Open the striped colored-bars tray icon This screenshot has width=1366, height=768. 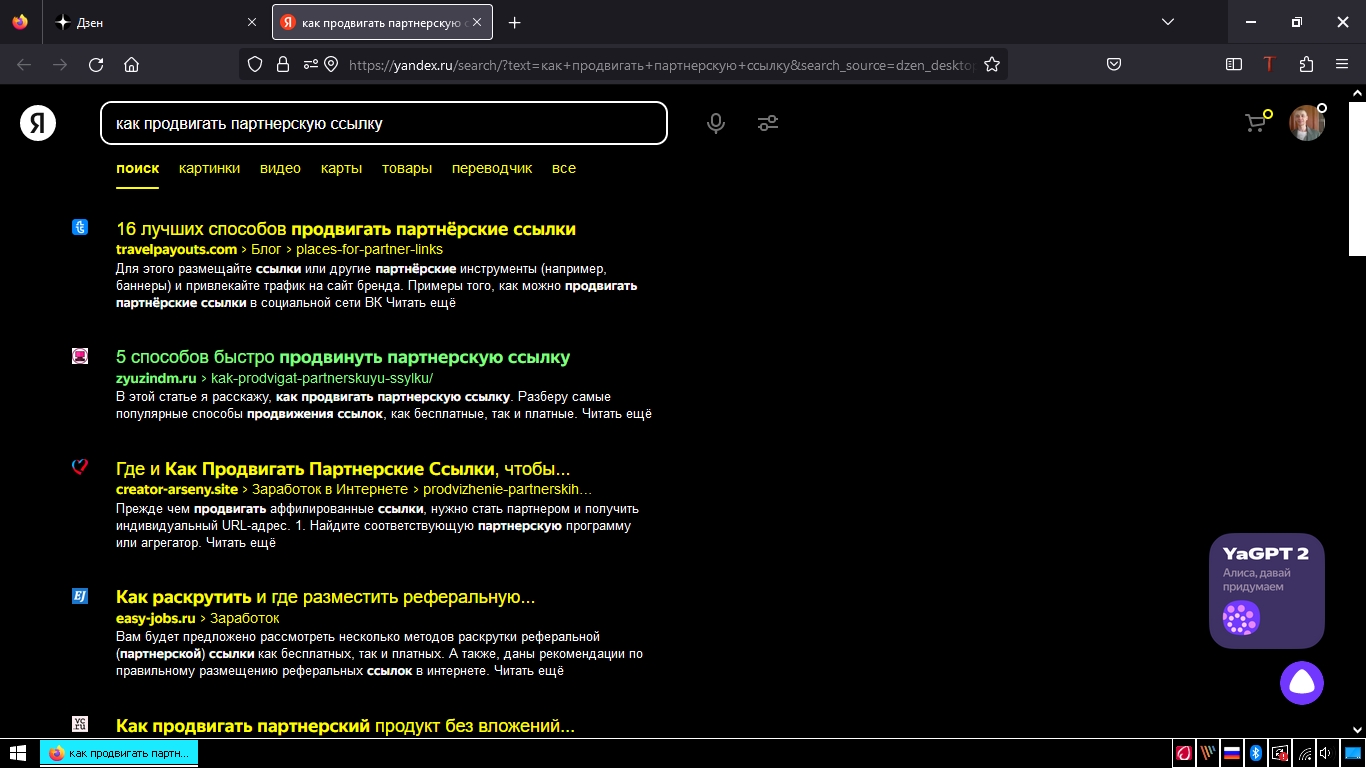click(x=1208, y=753)
